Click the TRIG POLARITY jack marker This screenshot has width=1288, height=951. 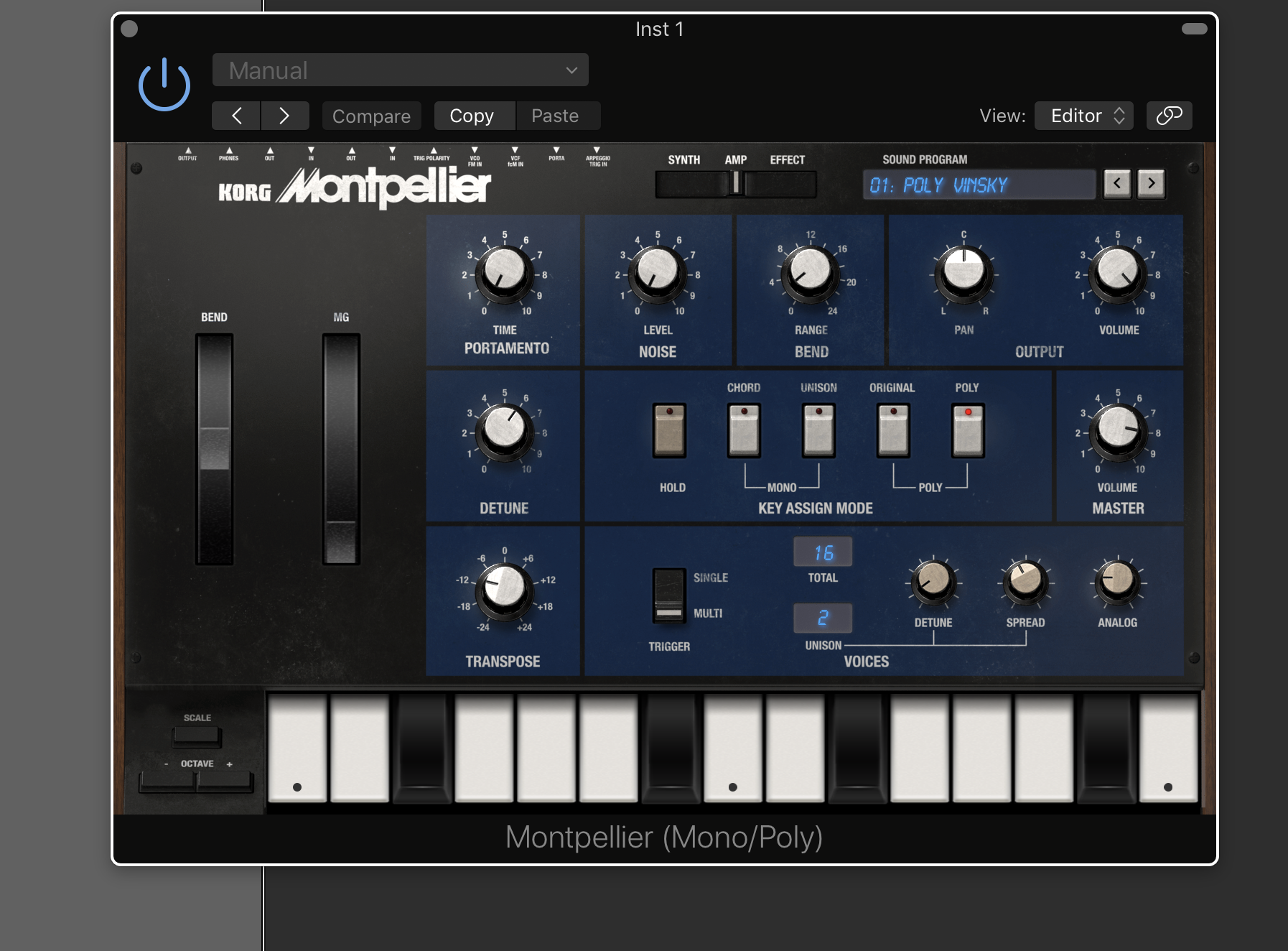[431, 154]
